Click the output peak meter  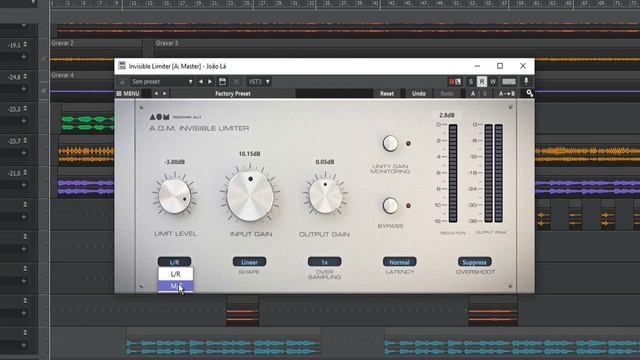[x=493, y=173]
